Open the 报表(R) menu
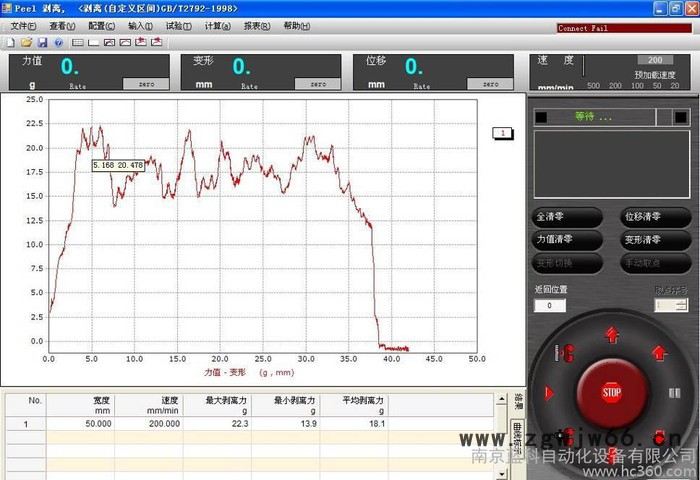Viewport: 700px width, 480px height. (x=256, y=26)
